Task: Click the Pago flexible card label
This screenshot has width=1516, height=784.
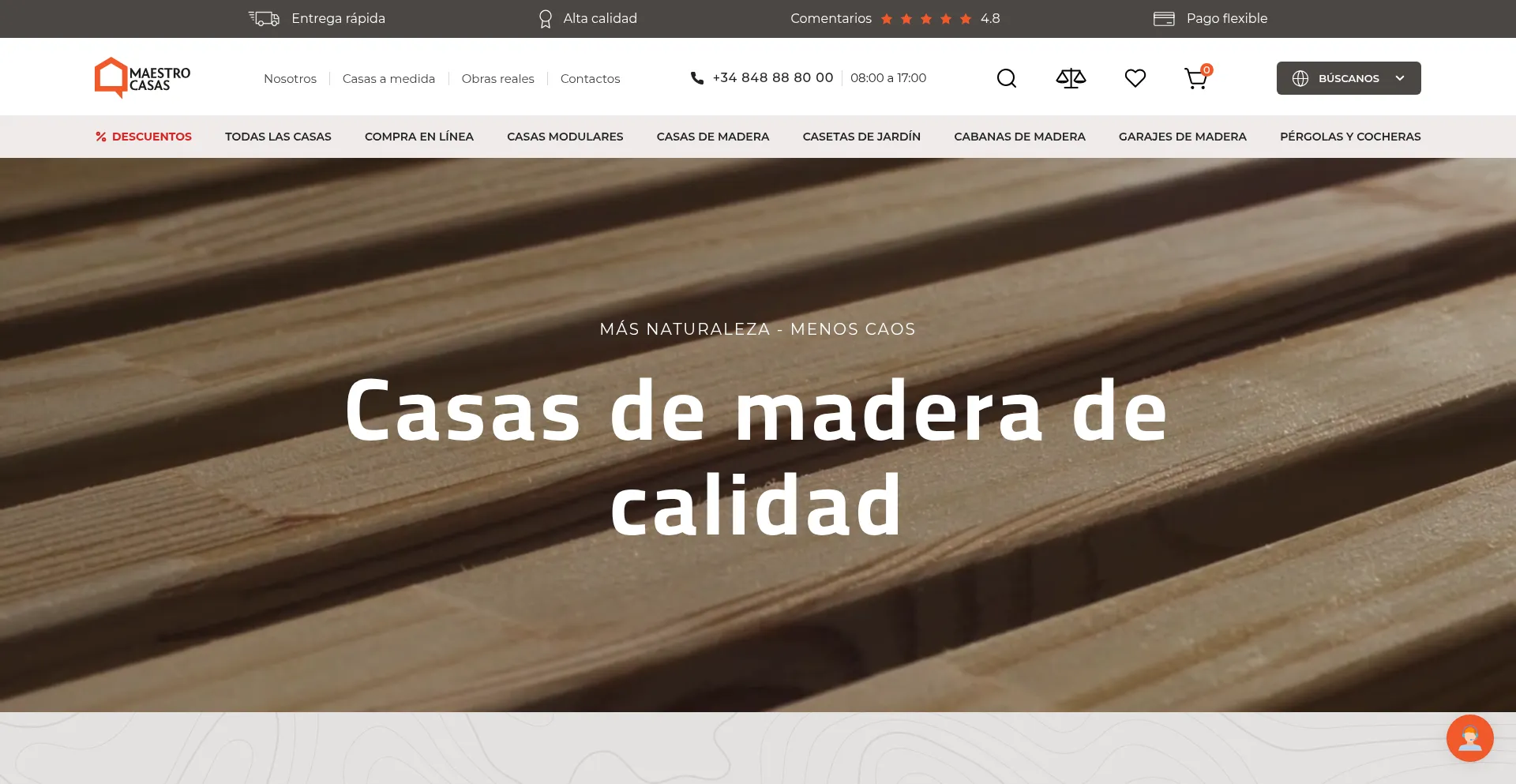Action: click(1226, 18)
